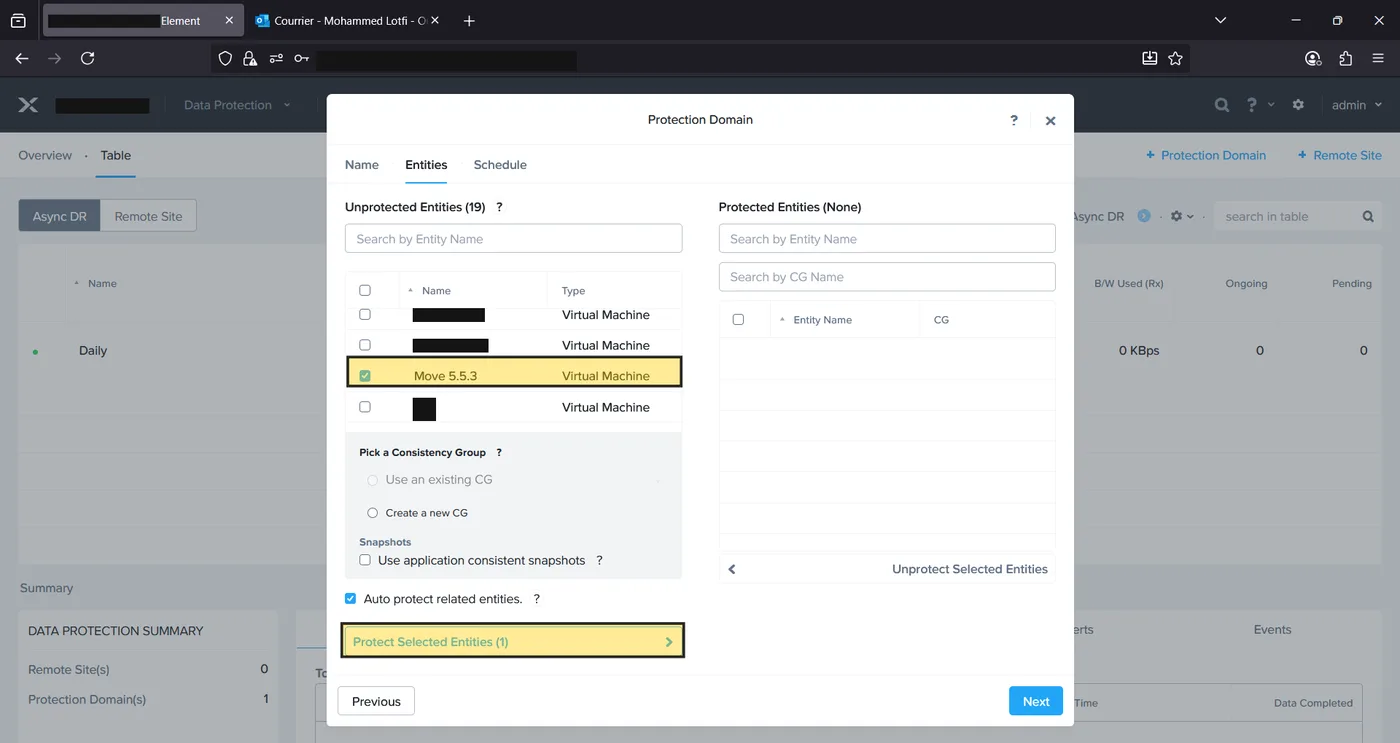Image resolution: width=1400 pixels, height=743 pixels.
Task: Open browser extensions puzzle icon
Action: (1345, 59)
